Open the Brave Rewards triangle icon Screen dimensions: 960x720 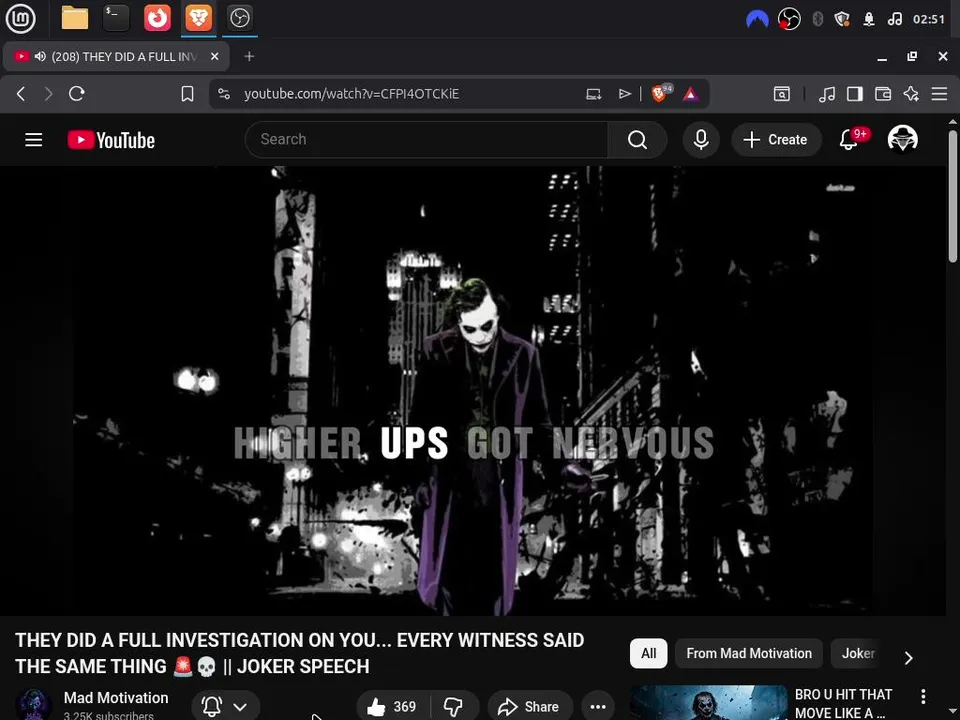(690, 94)
